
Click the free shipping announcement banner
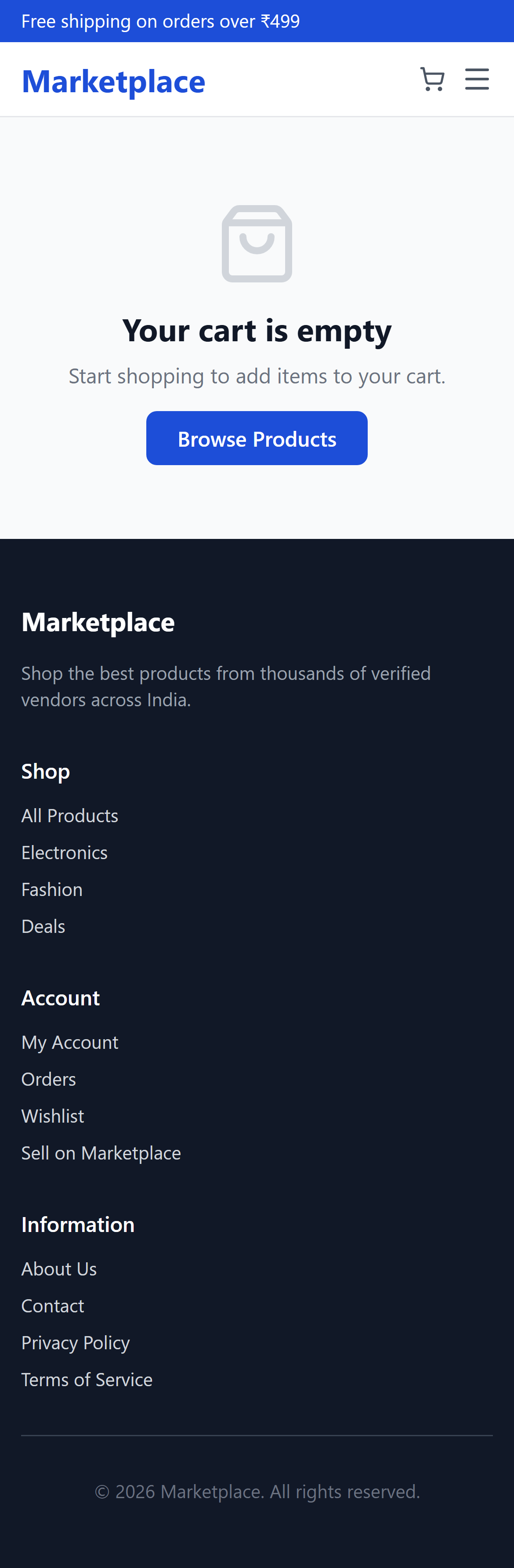tap(161, 22)
